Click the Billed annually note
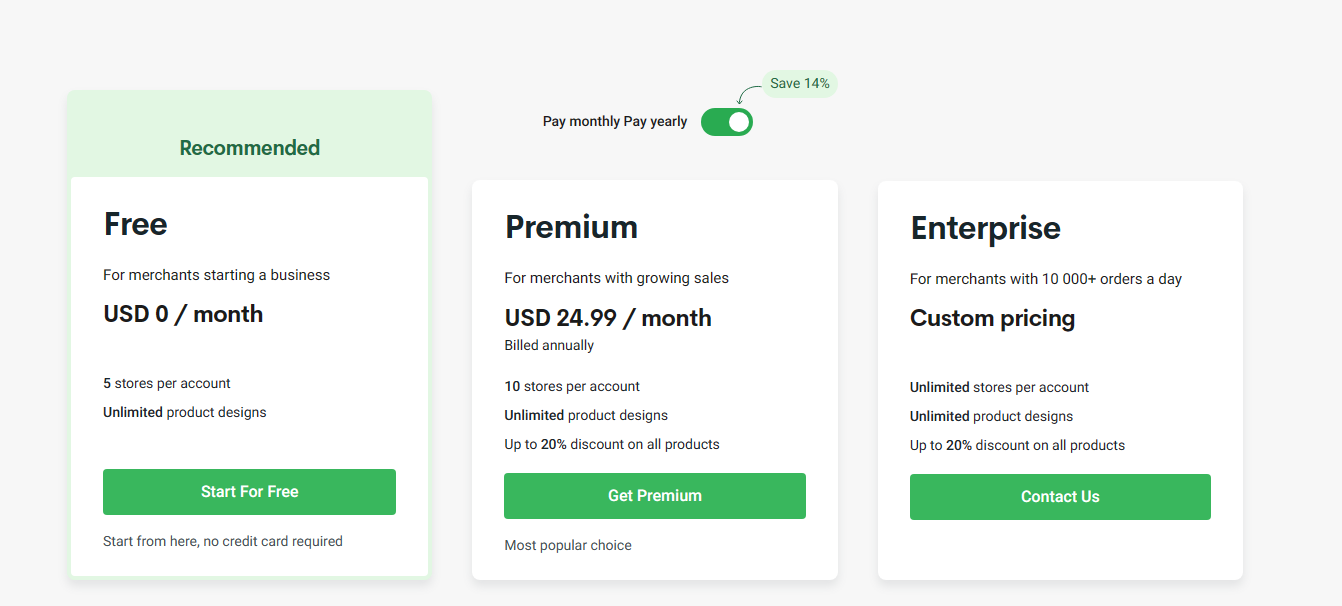 click(549, 346)
